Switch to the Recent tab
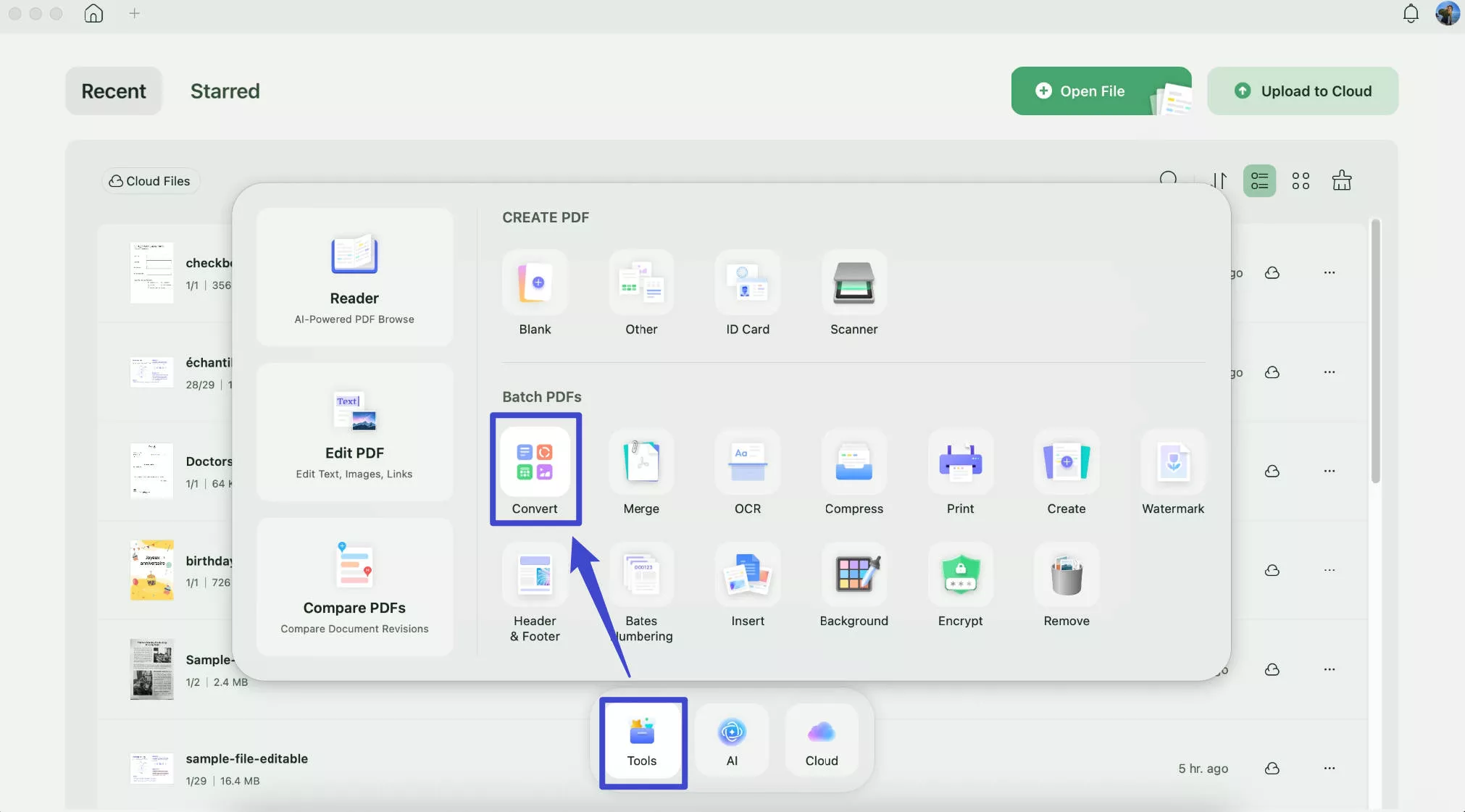Viewport: 1465px width, 812px height. click(114, 91)
